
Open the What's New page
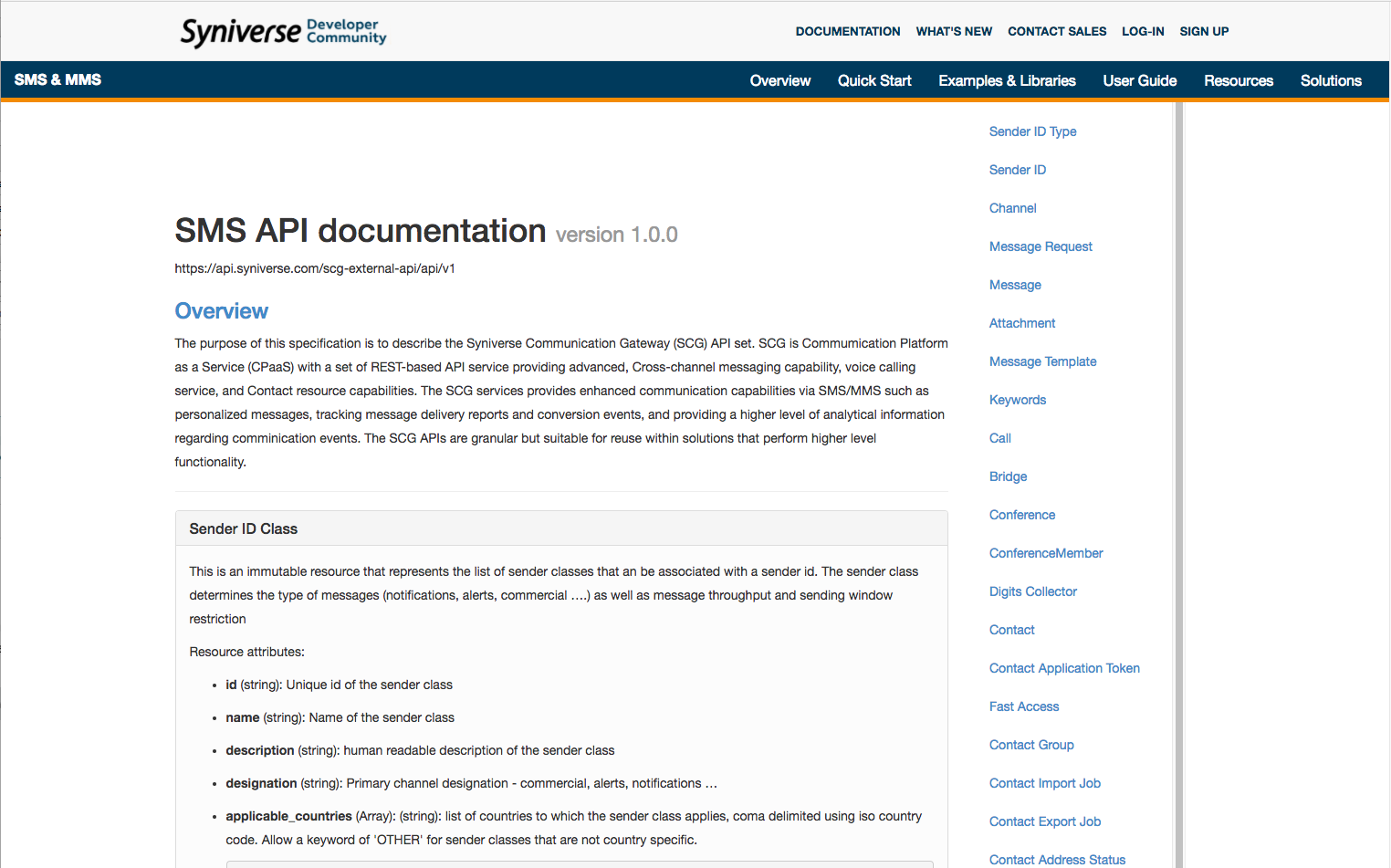click(954, 31)
